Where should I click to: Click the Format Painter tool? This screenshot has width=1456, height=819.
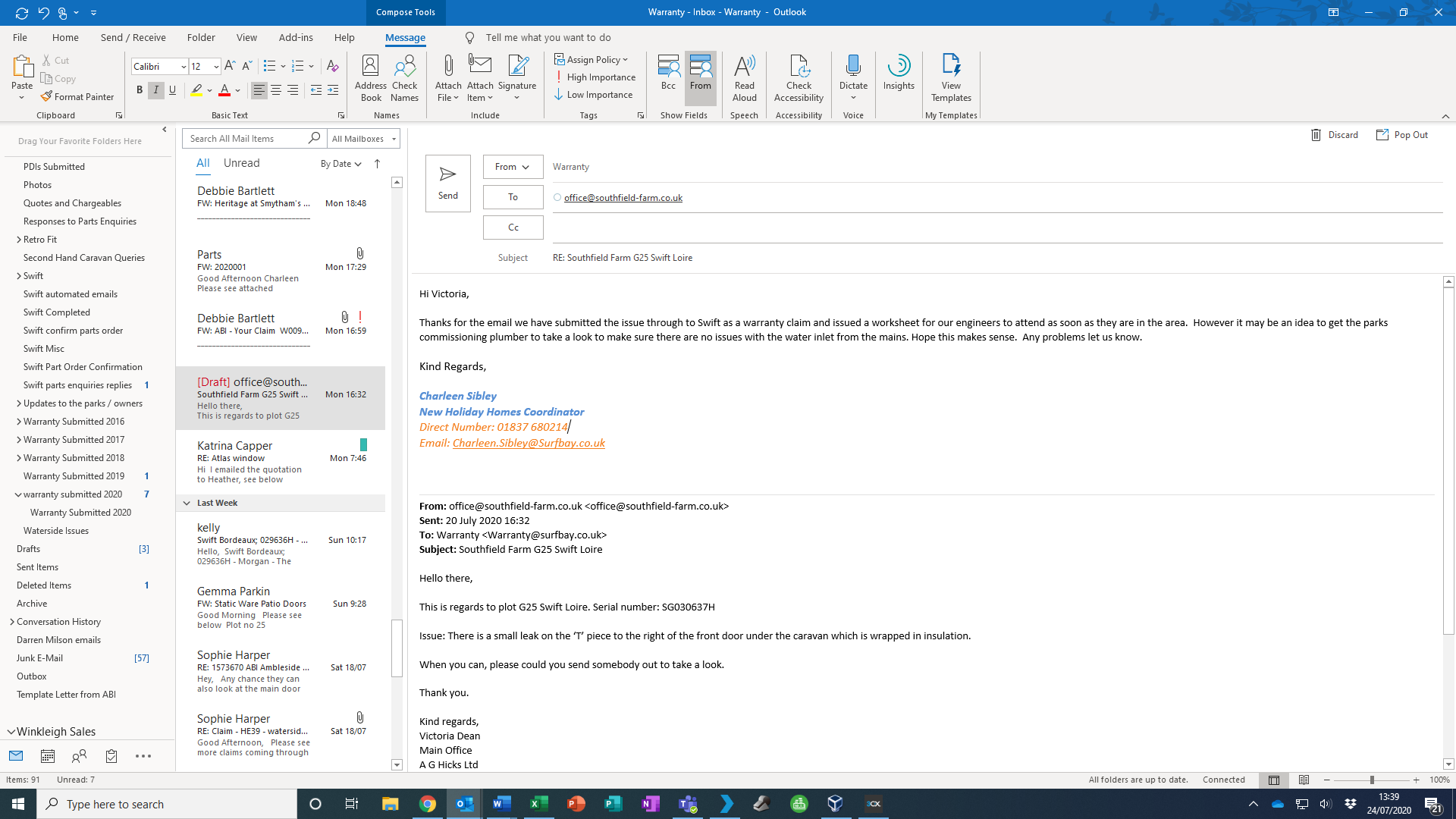point(77,97)
